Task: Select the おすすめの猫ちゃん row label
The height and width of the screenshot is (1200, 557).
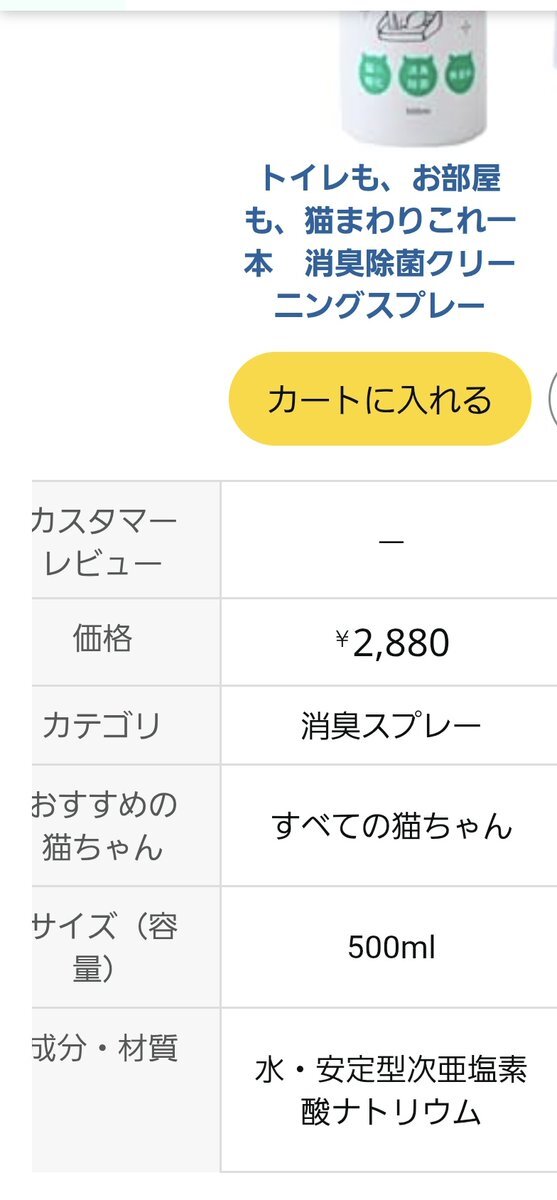Action: click(104, 826)
